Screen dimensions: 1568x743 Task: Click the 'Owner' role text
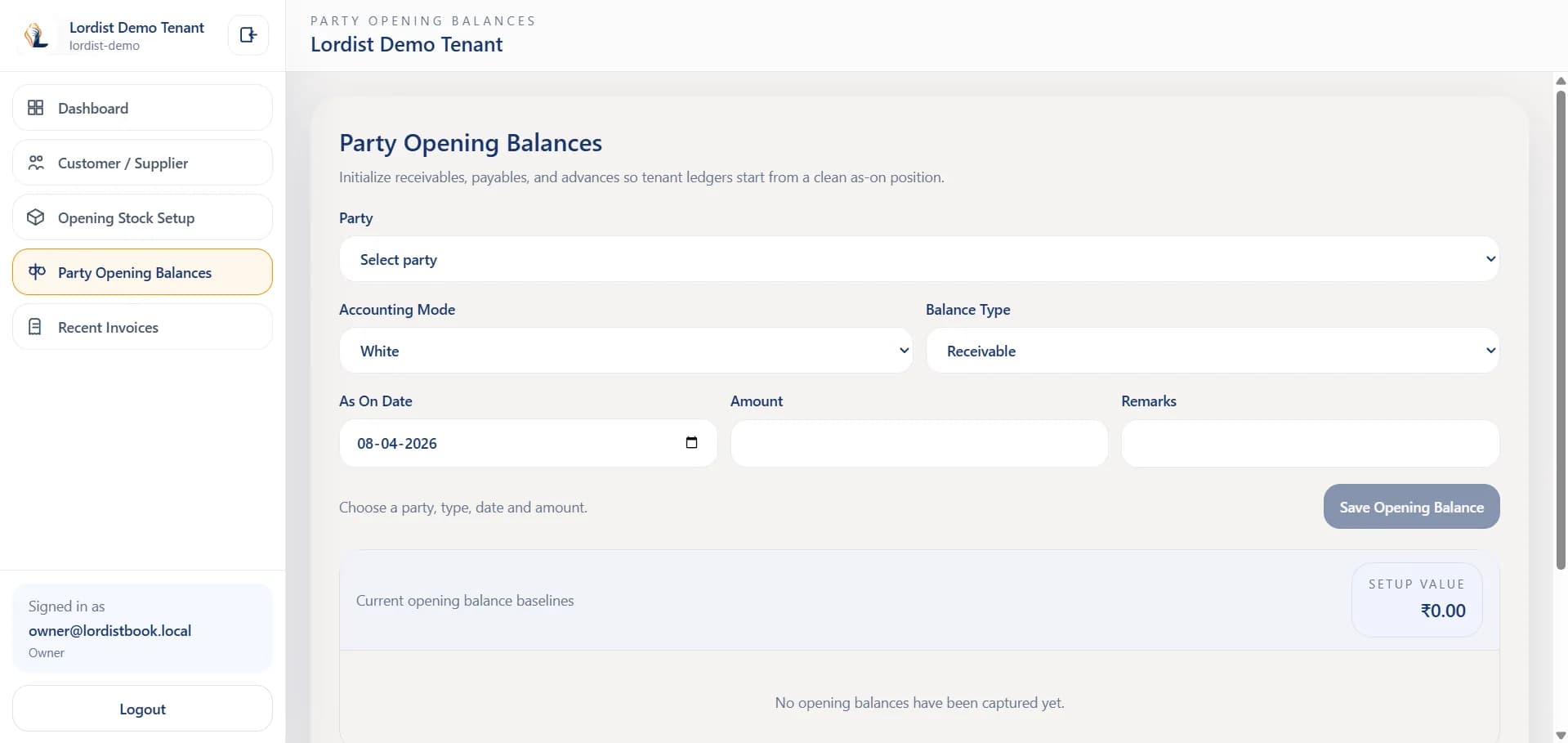(47, 652)
